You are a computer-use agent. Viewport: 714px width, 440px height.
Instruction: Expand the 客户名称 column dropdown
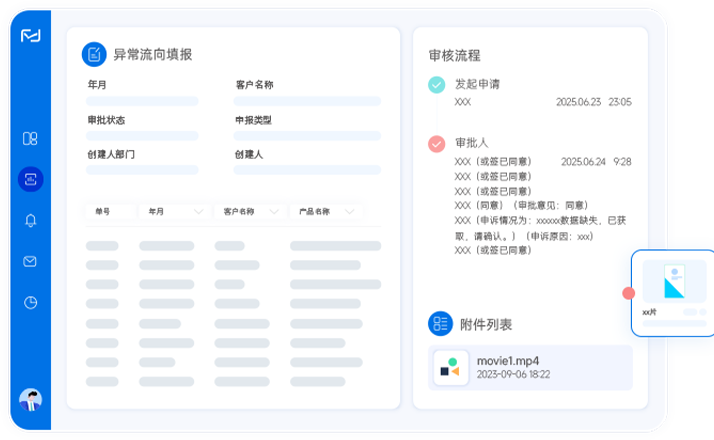coord(274,212)
